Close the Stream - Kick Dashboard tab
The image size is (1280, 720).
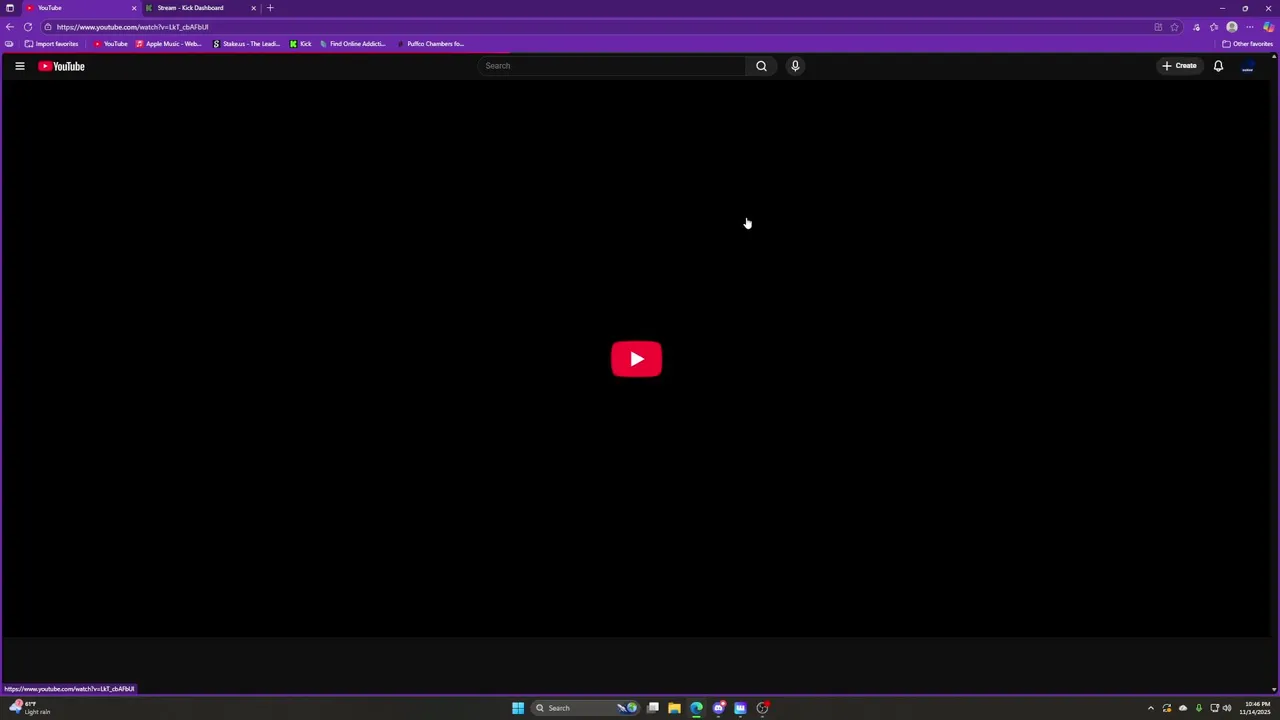pos(253,8)
